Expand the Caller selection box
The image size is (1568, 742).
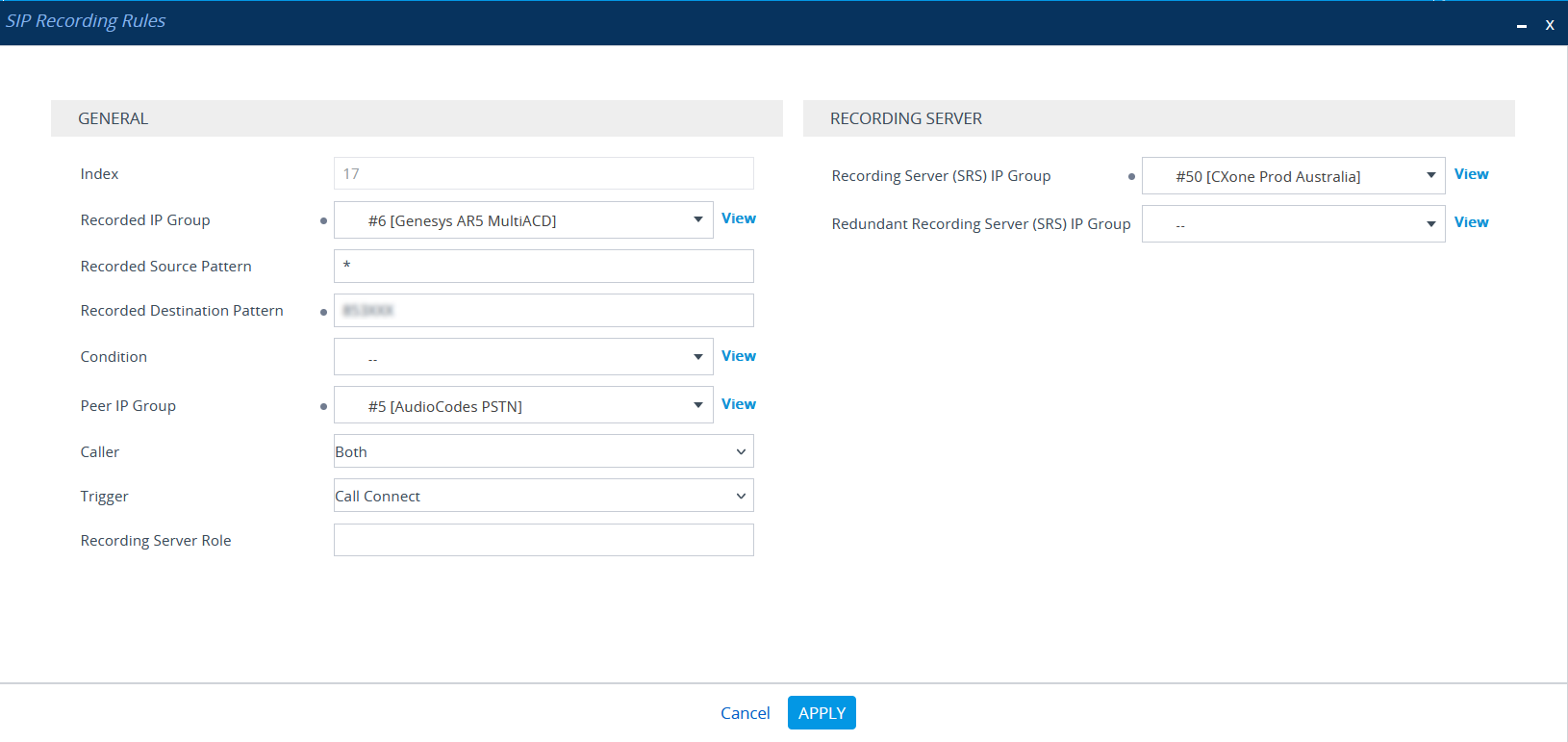543,451
